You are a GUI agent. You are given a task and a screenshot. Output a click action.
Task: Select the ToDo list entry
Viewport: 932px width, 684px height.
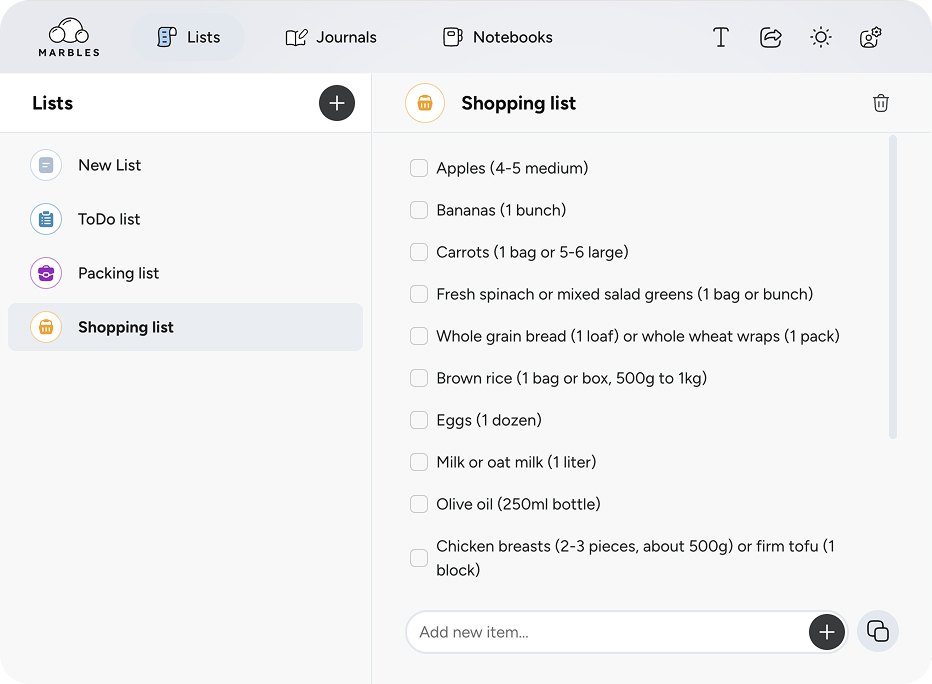(x=109, y=219)
